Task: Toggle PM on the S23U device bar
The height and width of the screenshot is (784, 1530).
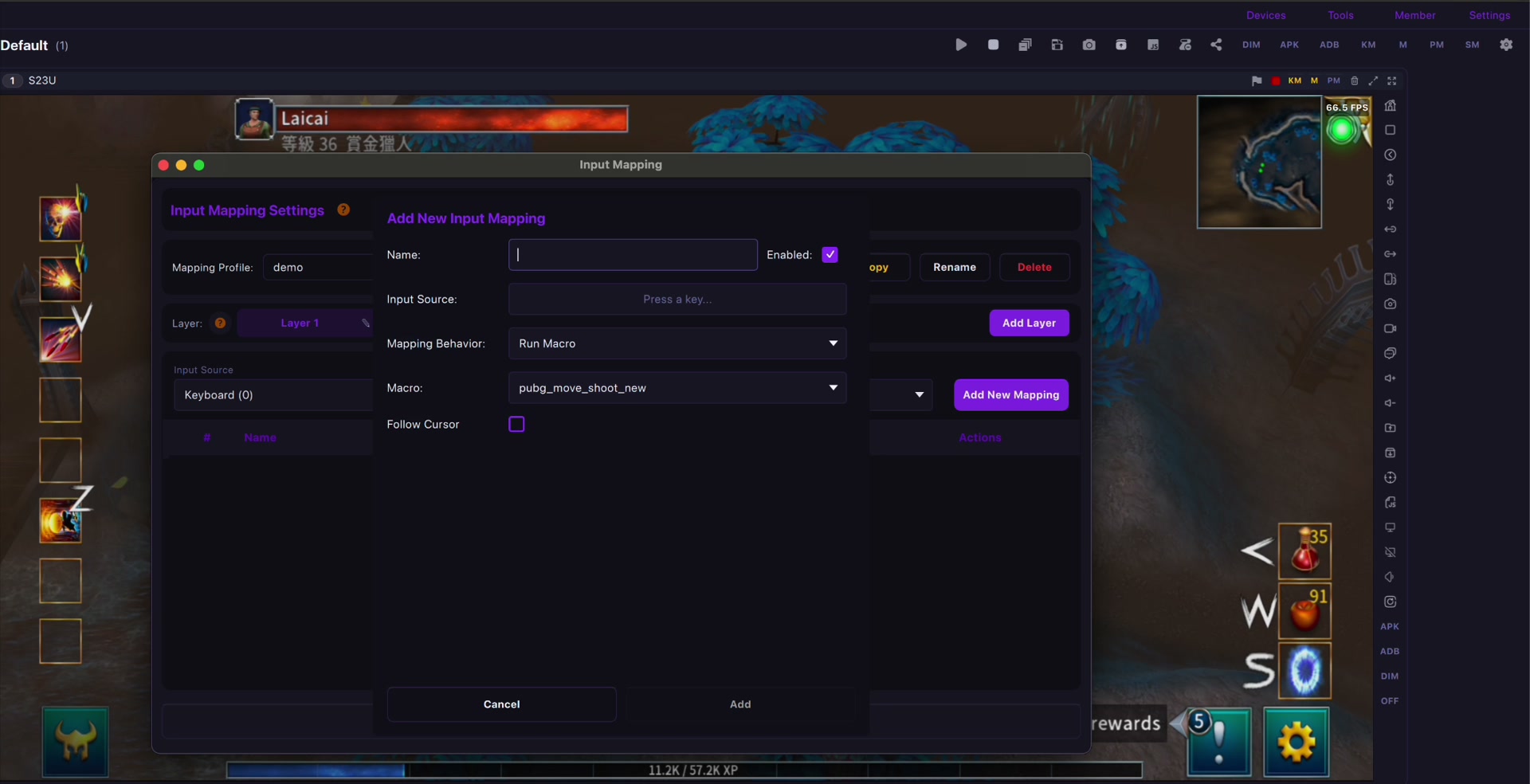Action: (1334, 80)
